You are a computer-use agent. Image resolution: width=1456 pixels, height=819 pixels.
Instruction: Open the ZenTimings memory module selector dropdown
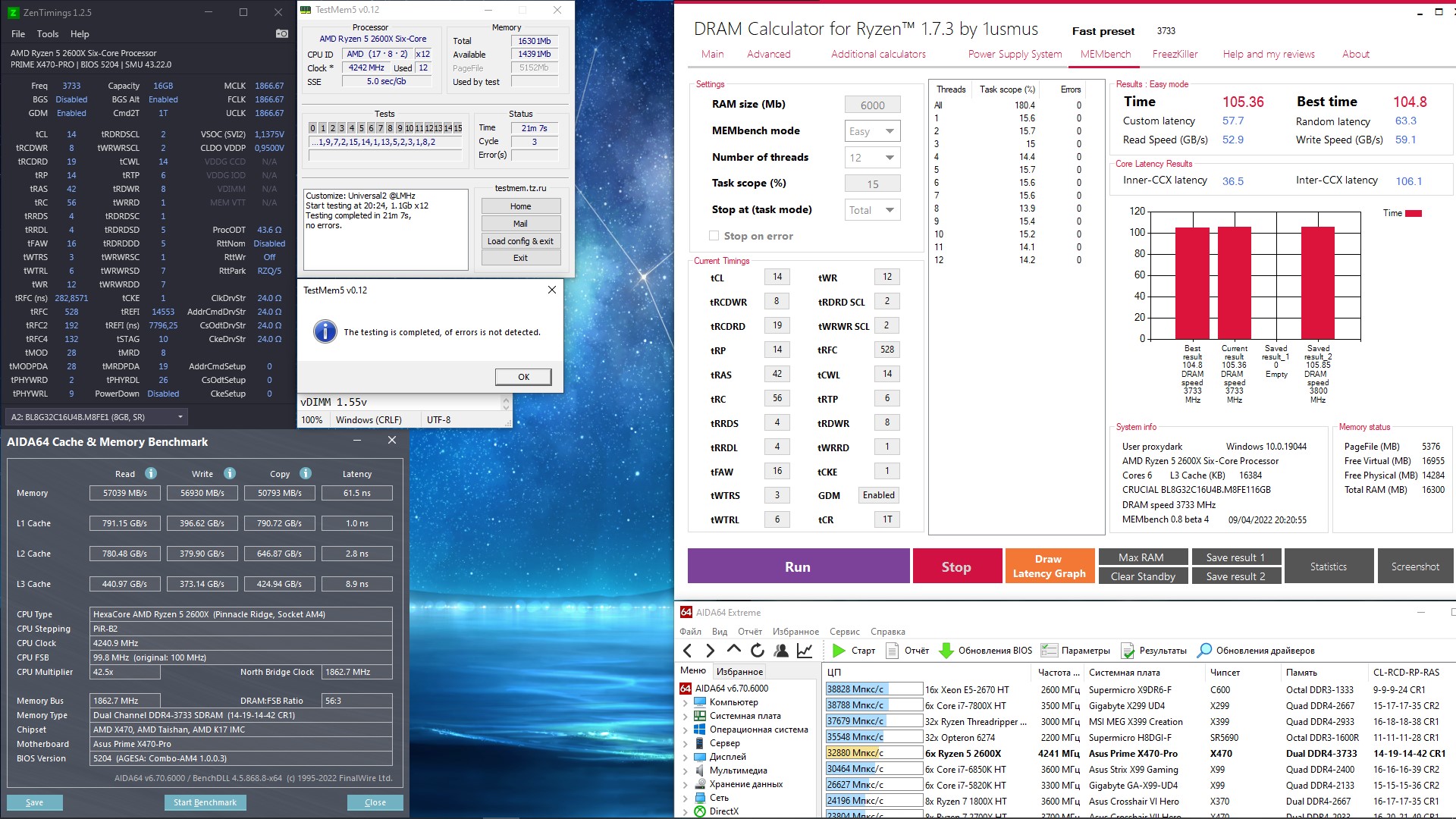180,417
